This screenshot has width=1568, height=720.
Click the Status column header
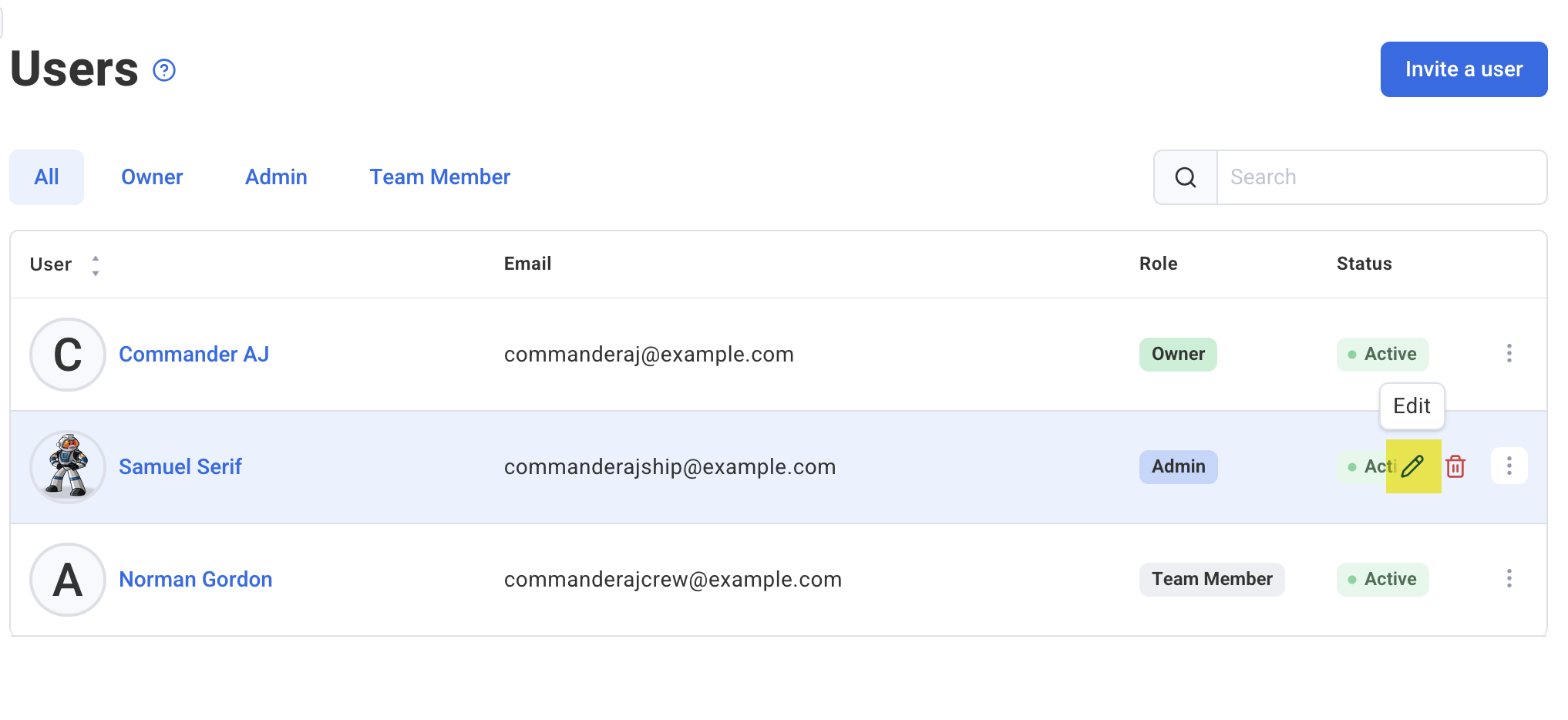1364,264
